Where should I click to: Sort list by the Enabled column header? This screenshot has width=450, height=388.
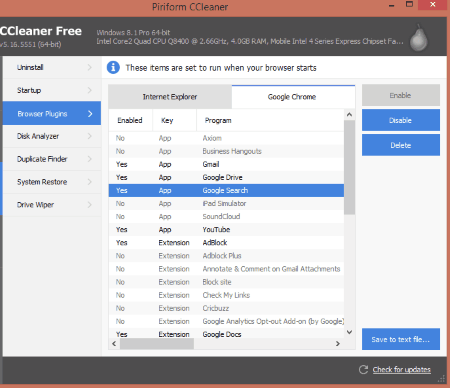tap(130, 120)
